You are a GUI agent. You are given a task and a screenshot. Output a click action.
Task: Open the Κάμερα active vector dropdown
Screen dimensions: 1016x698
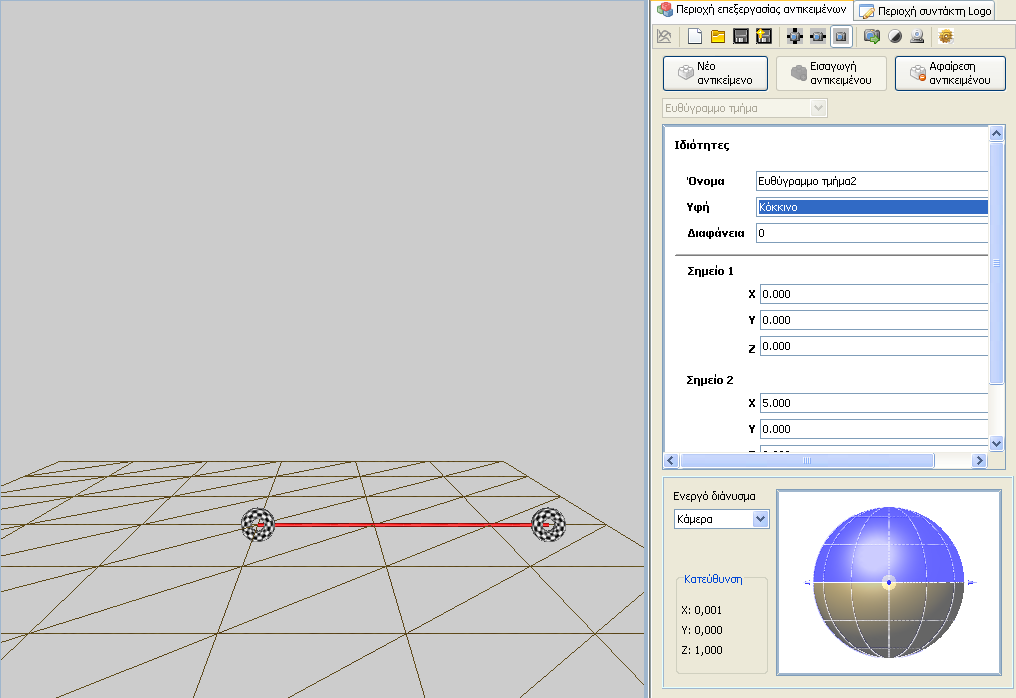721,519
